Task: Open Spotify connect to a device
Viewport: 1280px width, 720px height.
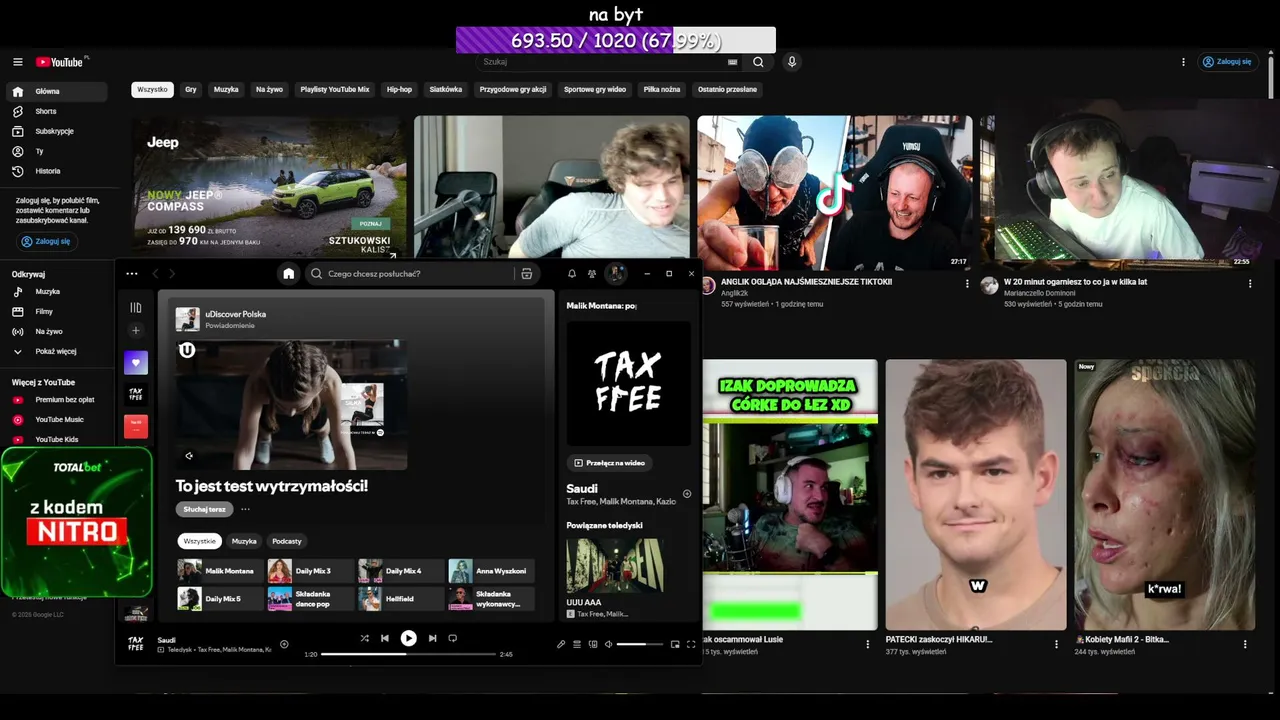Action: [593, 644]
